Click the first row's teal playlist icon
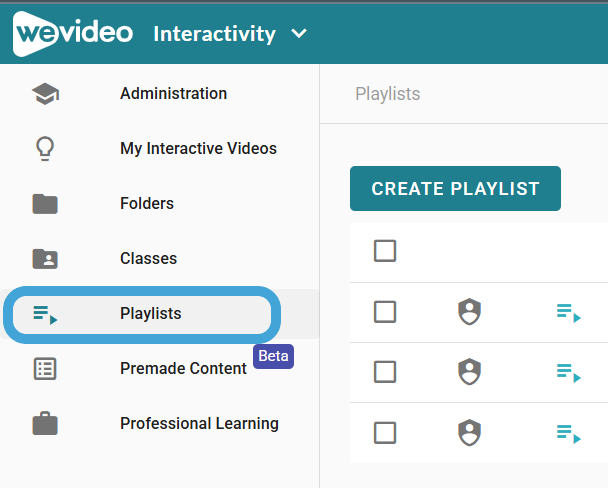Image resolution: width=608 pixels, height=488 pixels. (x=568, y=313)
